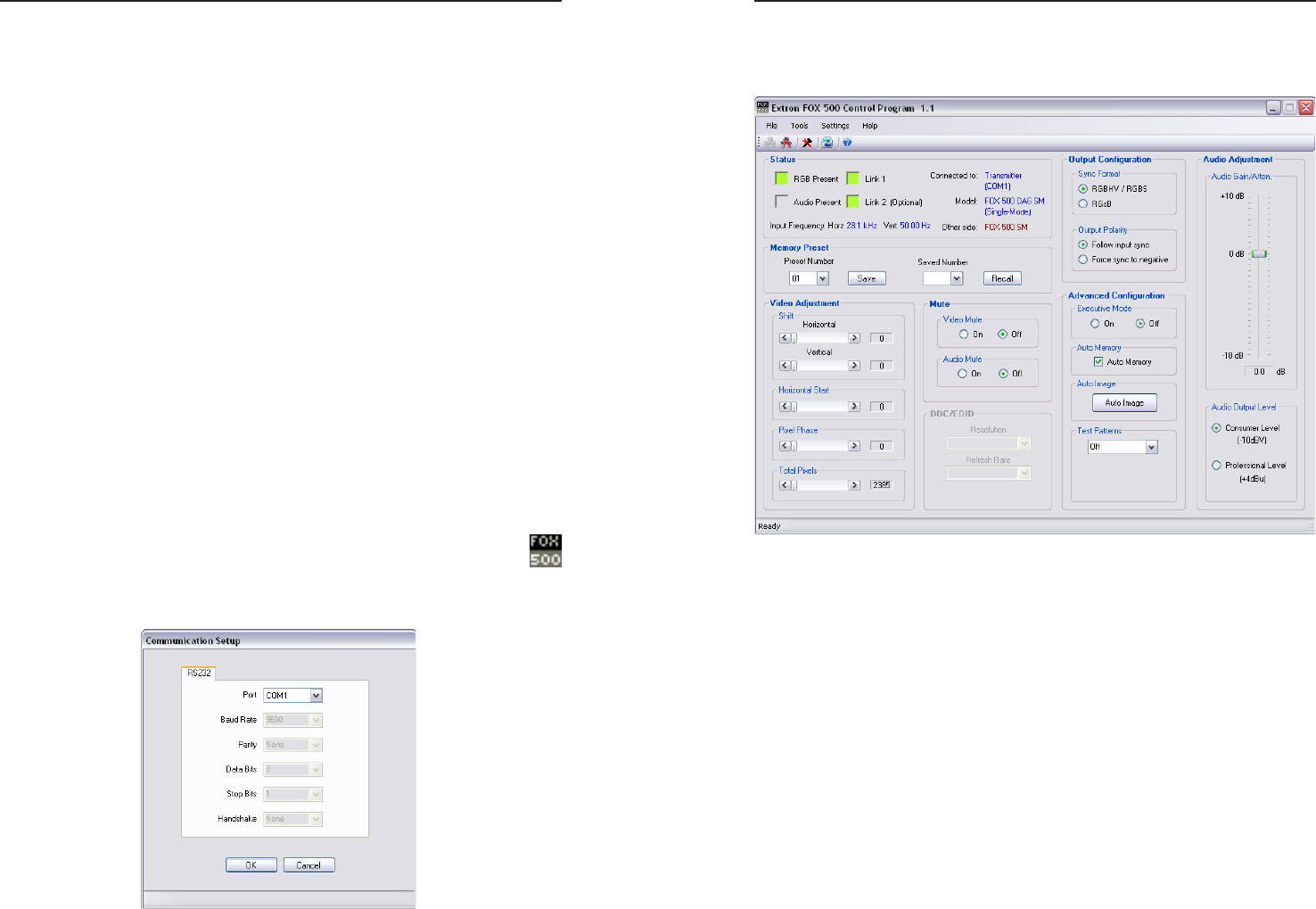Open the Saved Number dropdown
Viewport: 1316px width, 909px height.
coord(957,278)
